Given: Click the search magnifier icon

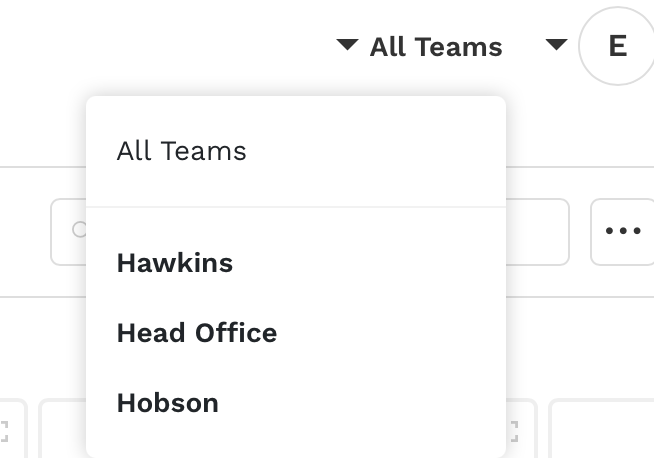Looking at the screenshot, I should click(x=79, y=229).
